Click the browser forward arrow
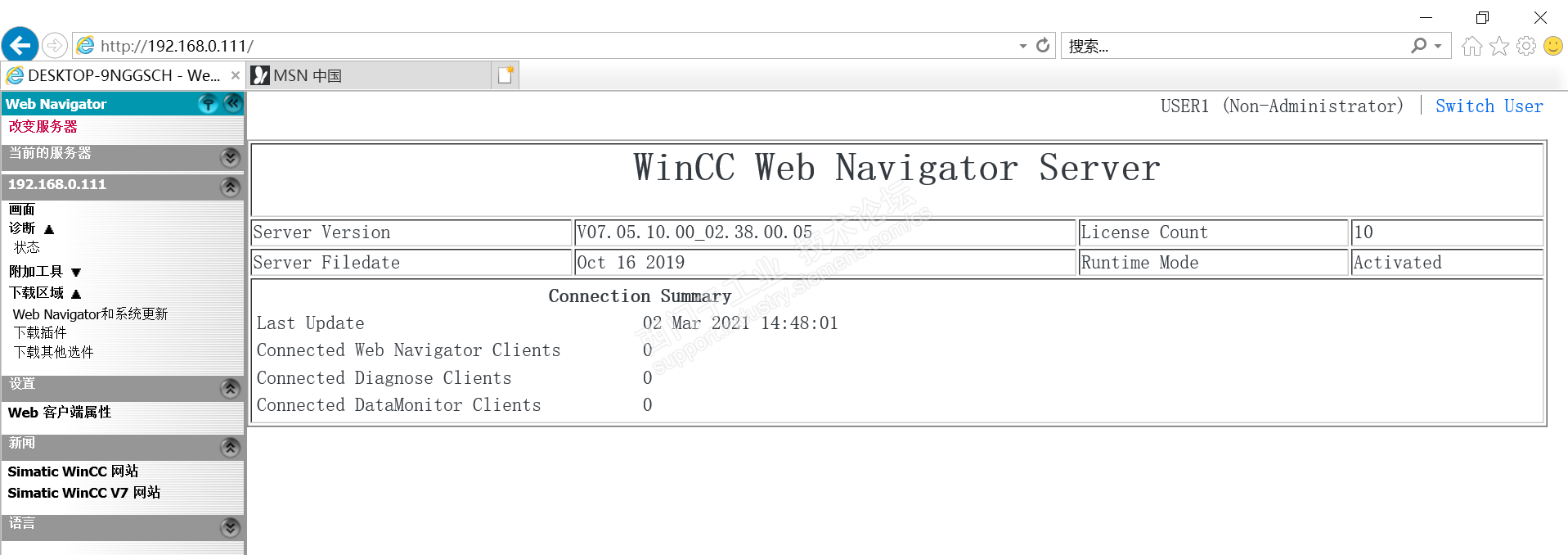The image size is (1568, 555). tap(54, 46)
